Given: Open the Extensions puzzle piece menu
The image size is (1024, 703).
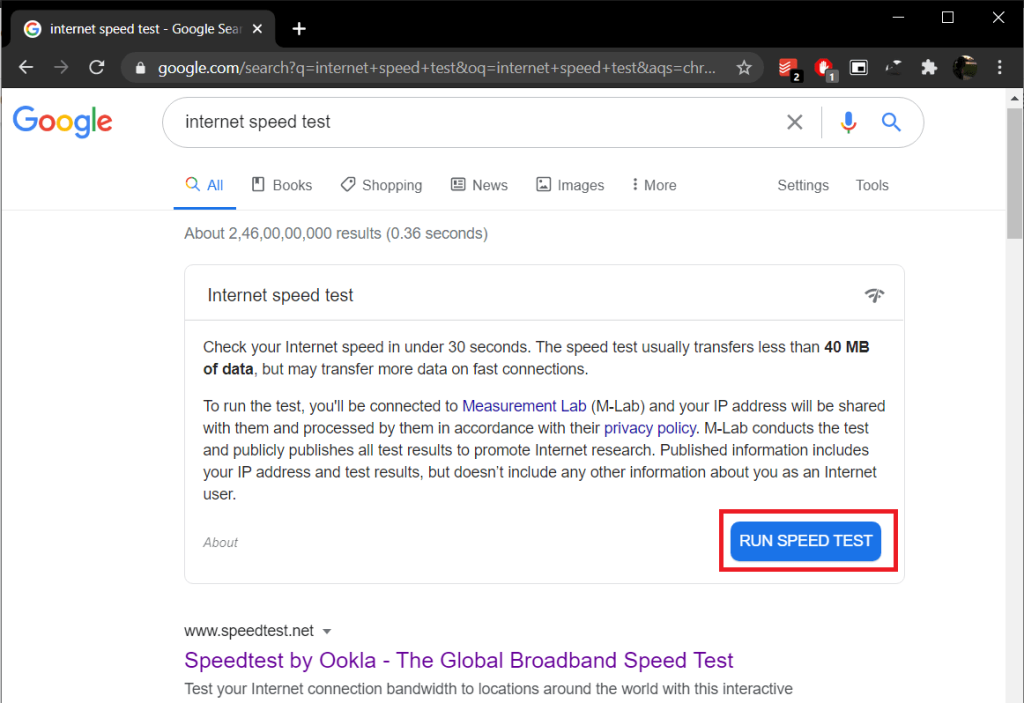Looking at the screenshot, I should 929,68.
